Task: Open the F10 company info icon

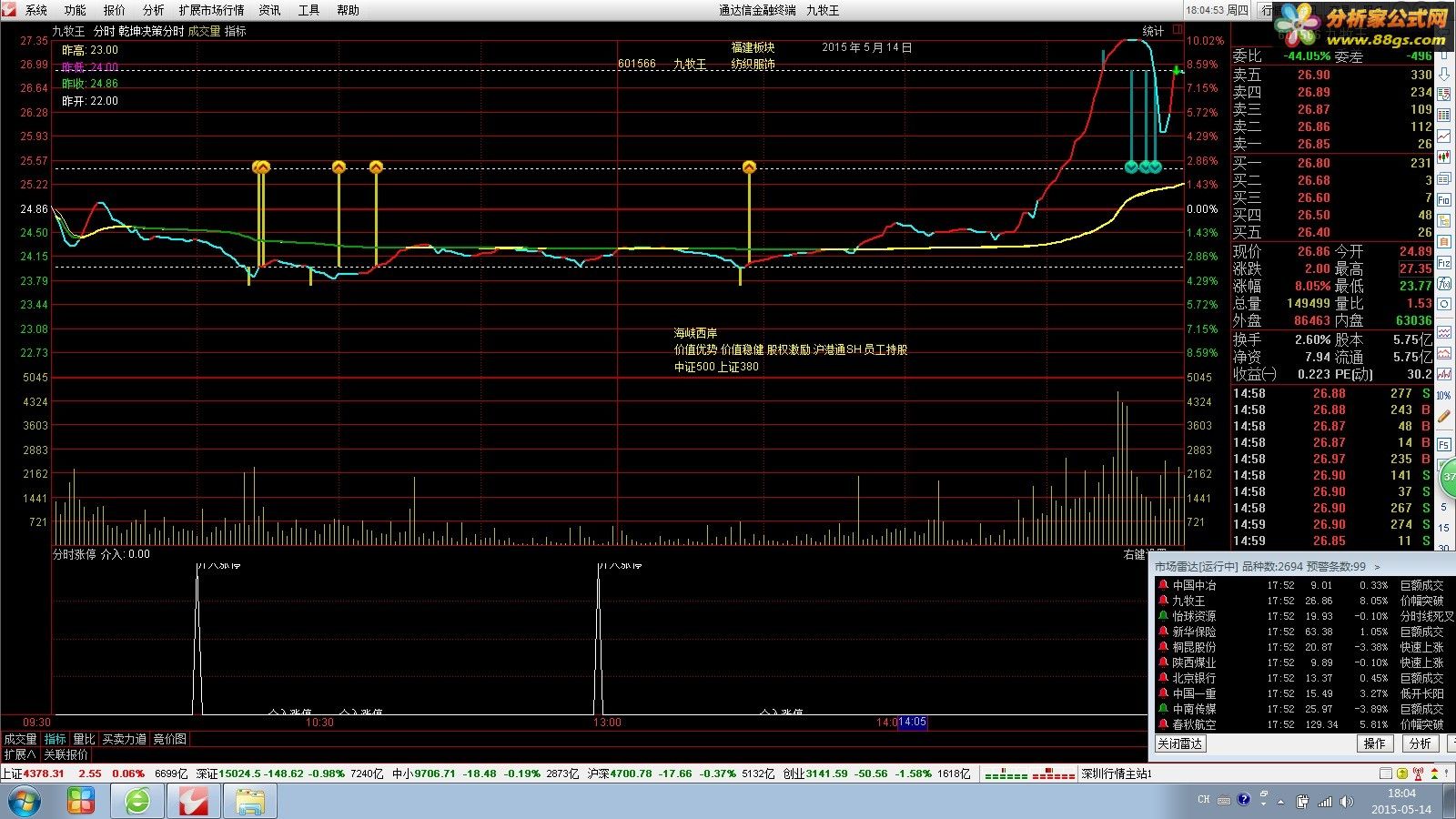Action: tap(1444, 199)
